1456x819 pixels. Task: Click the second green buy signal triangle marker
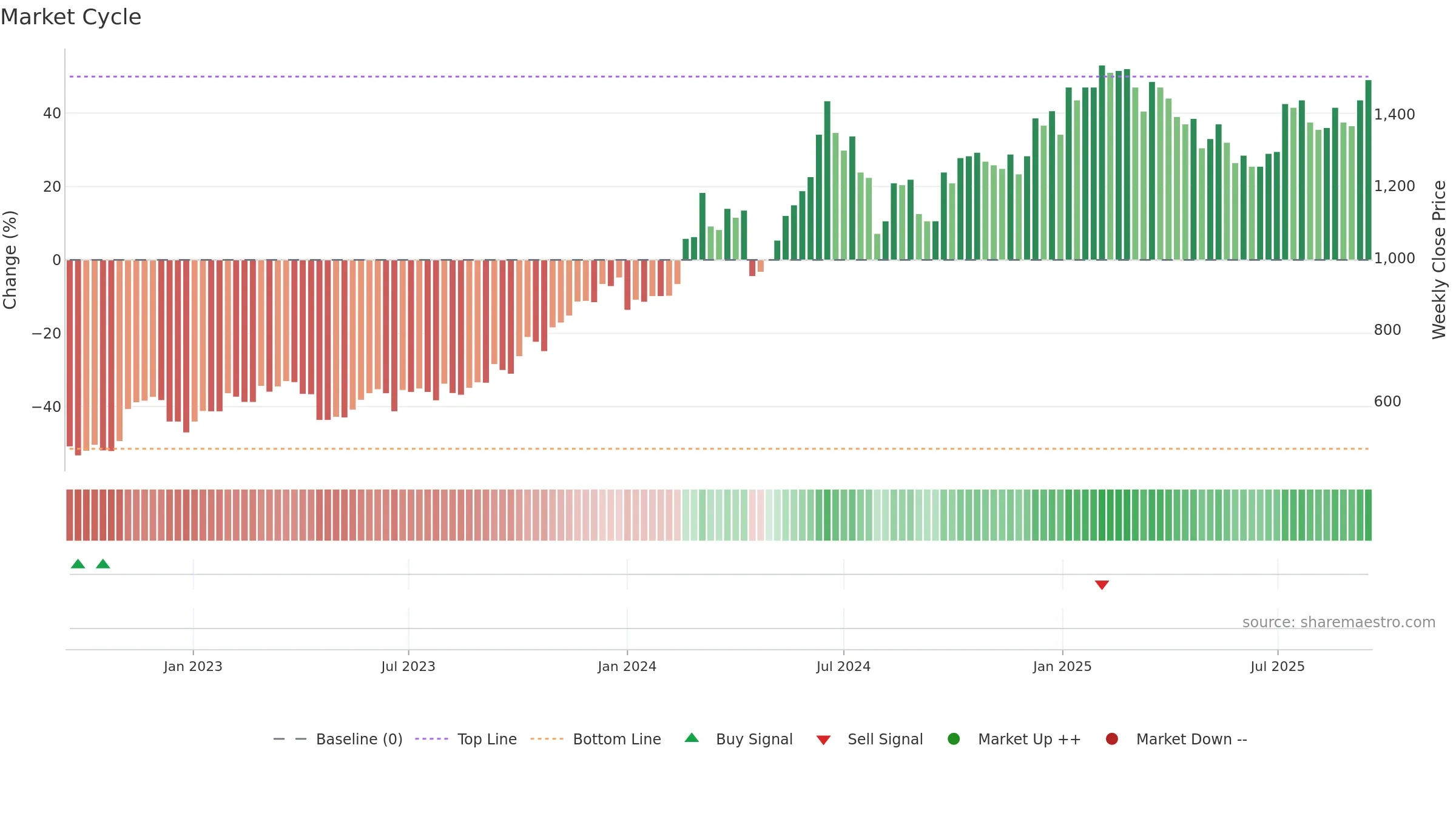(x=103, y=564)
